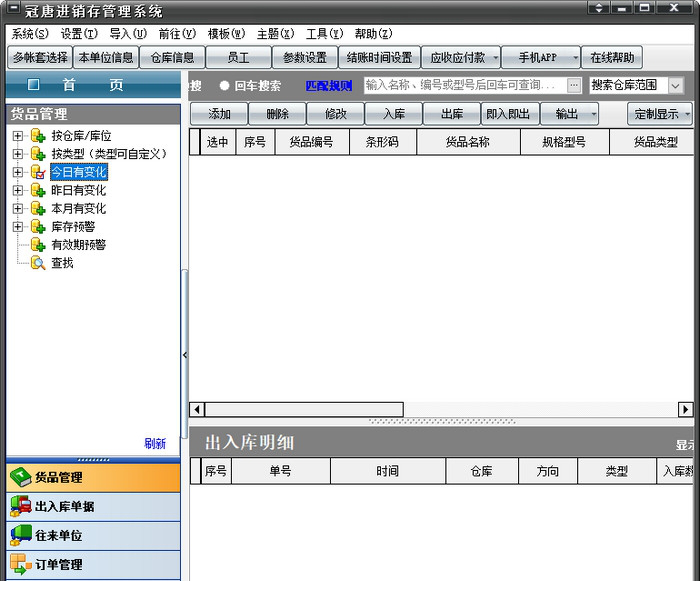Click the 库存预警 folder icon
The height and width of the screenshot is (604, 700).
pyautogui.click(x=38, y=227)
